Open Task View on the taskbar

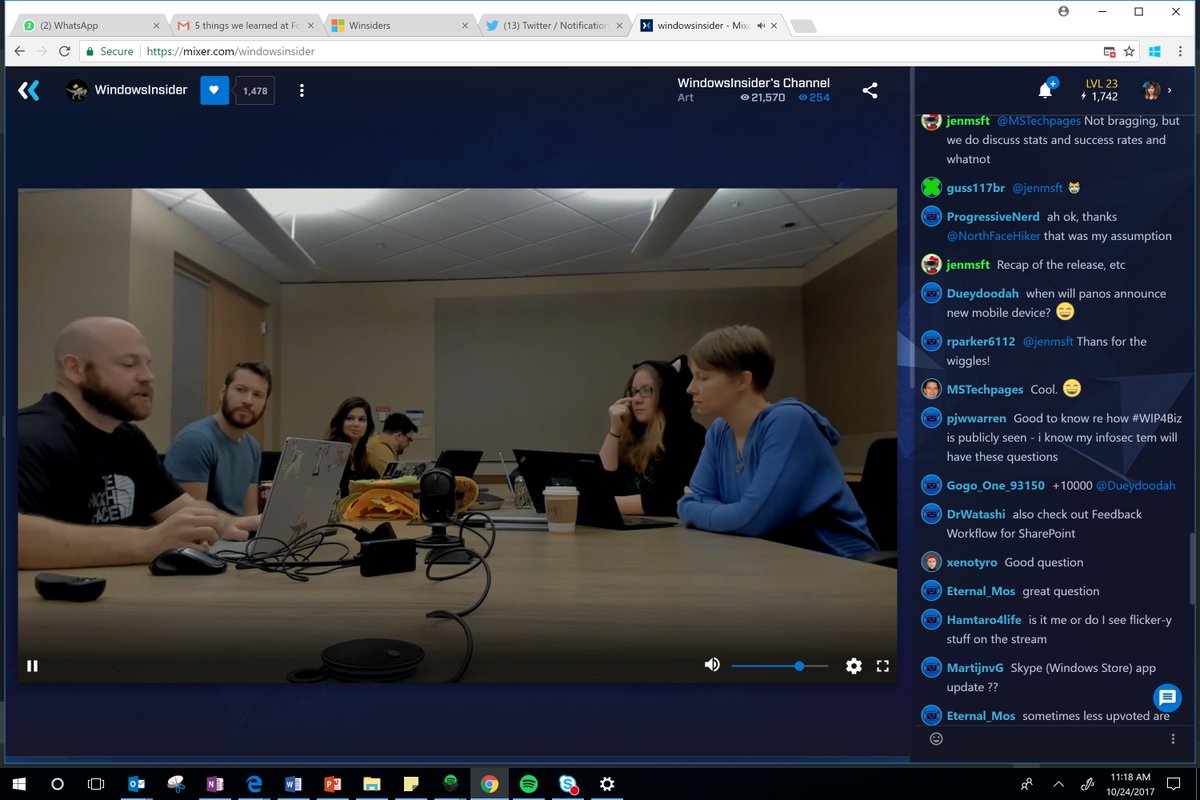click(96, 784)
